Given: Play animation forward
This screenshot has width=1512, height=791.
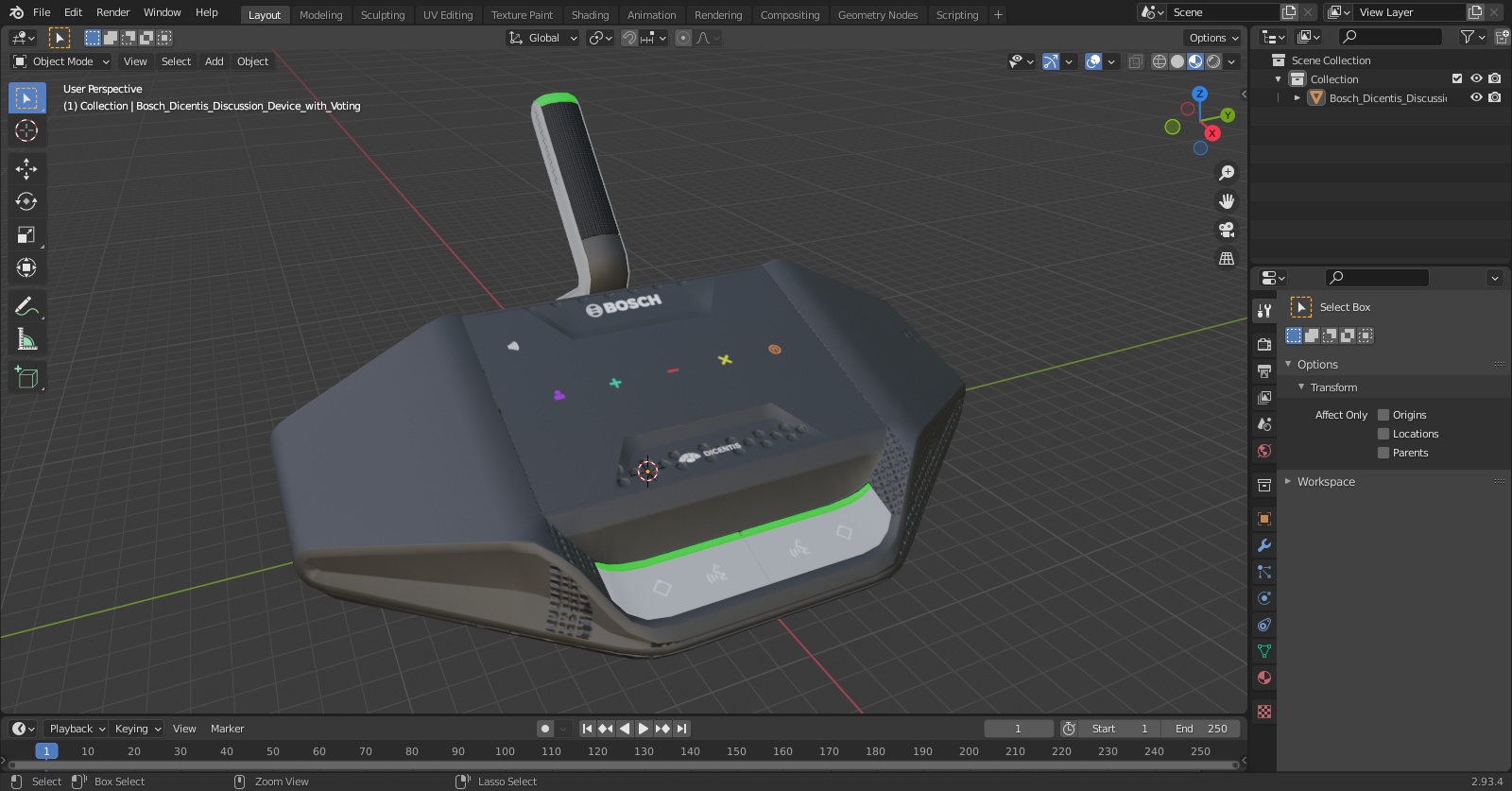Looking at the screenshot, I should (644, 729).
